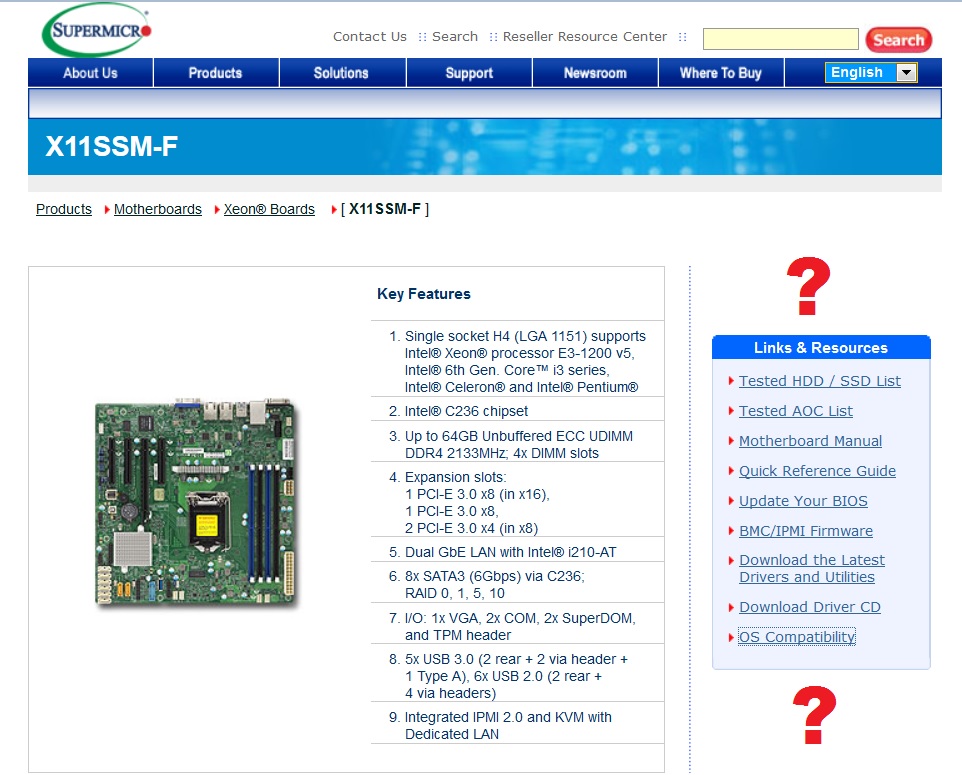Click 'Dual GbE LAN with Intel® i210-AT' text
962x775 pixels.
[510, 552]
